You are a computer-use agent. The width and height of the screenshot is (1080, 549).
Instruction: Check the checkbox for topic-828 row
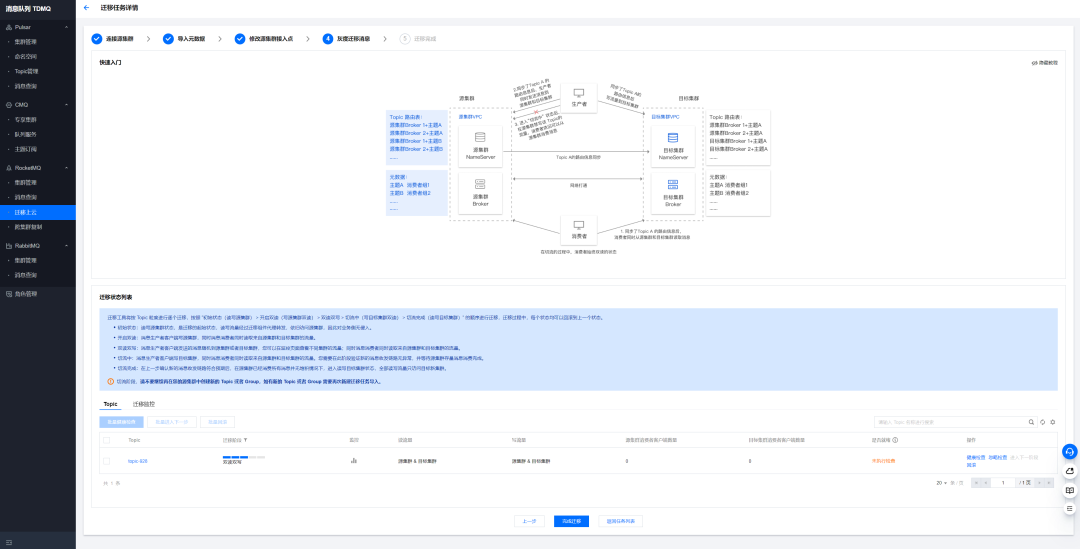pyautogui.click(x=106, y=460)
